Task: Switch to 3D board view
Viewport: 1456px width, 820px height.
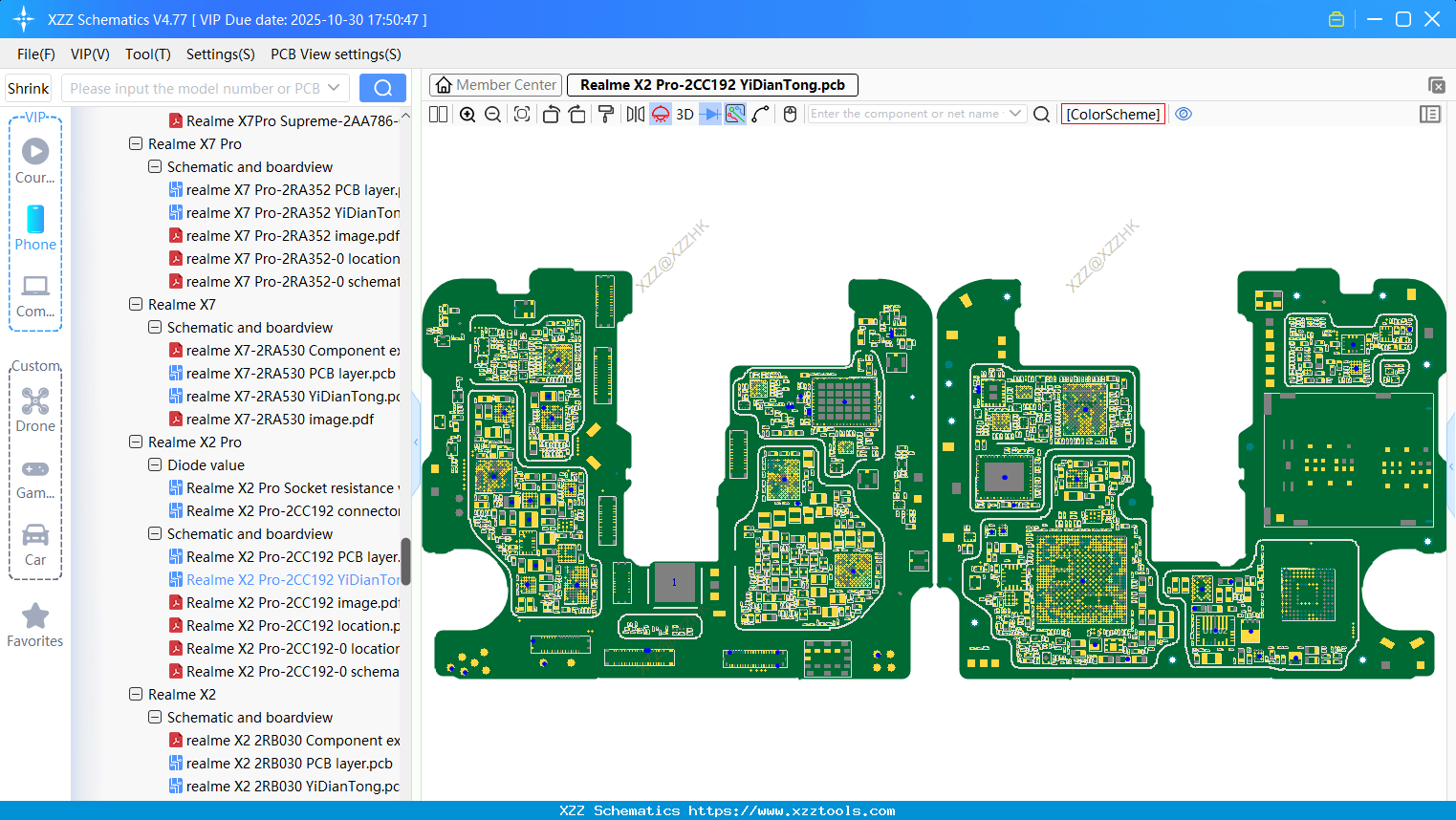Action: pos(685,115)
